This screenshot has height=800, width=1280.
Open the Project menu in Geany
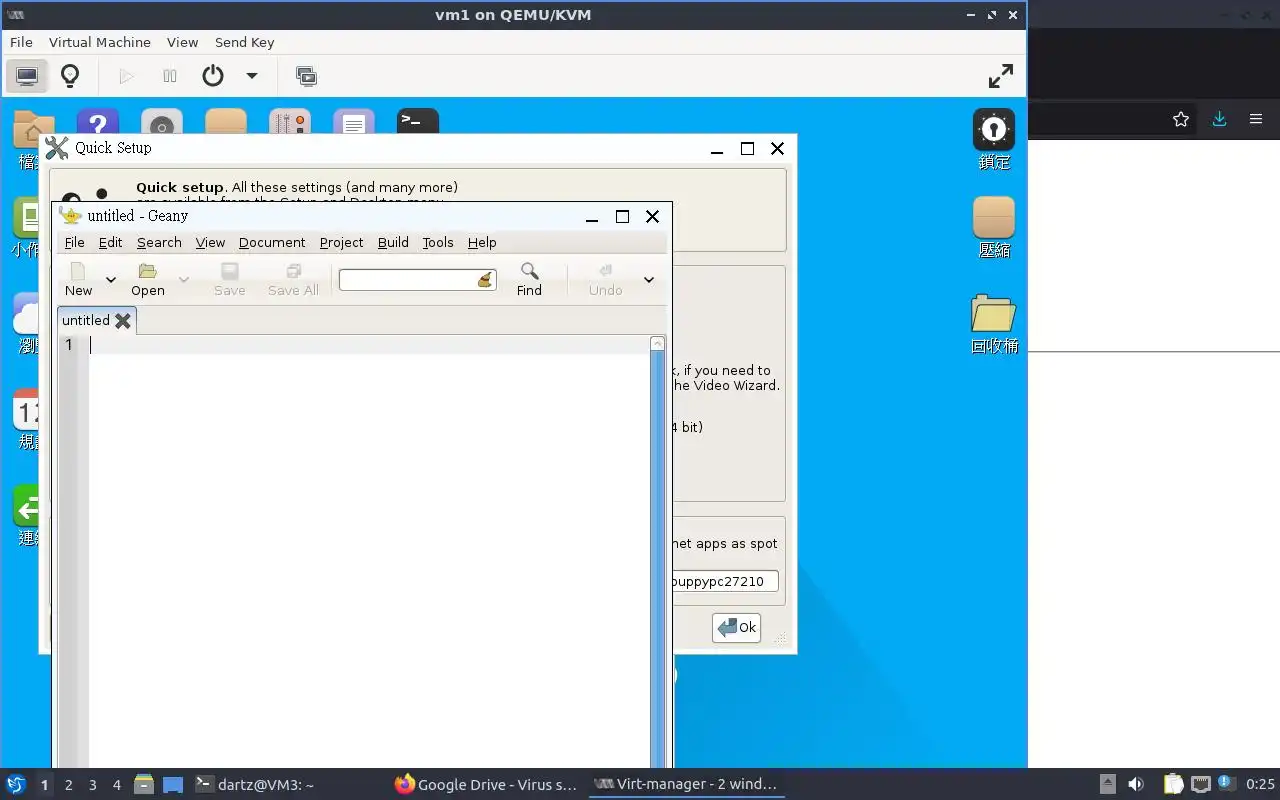tap(341, 242)
